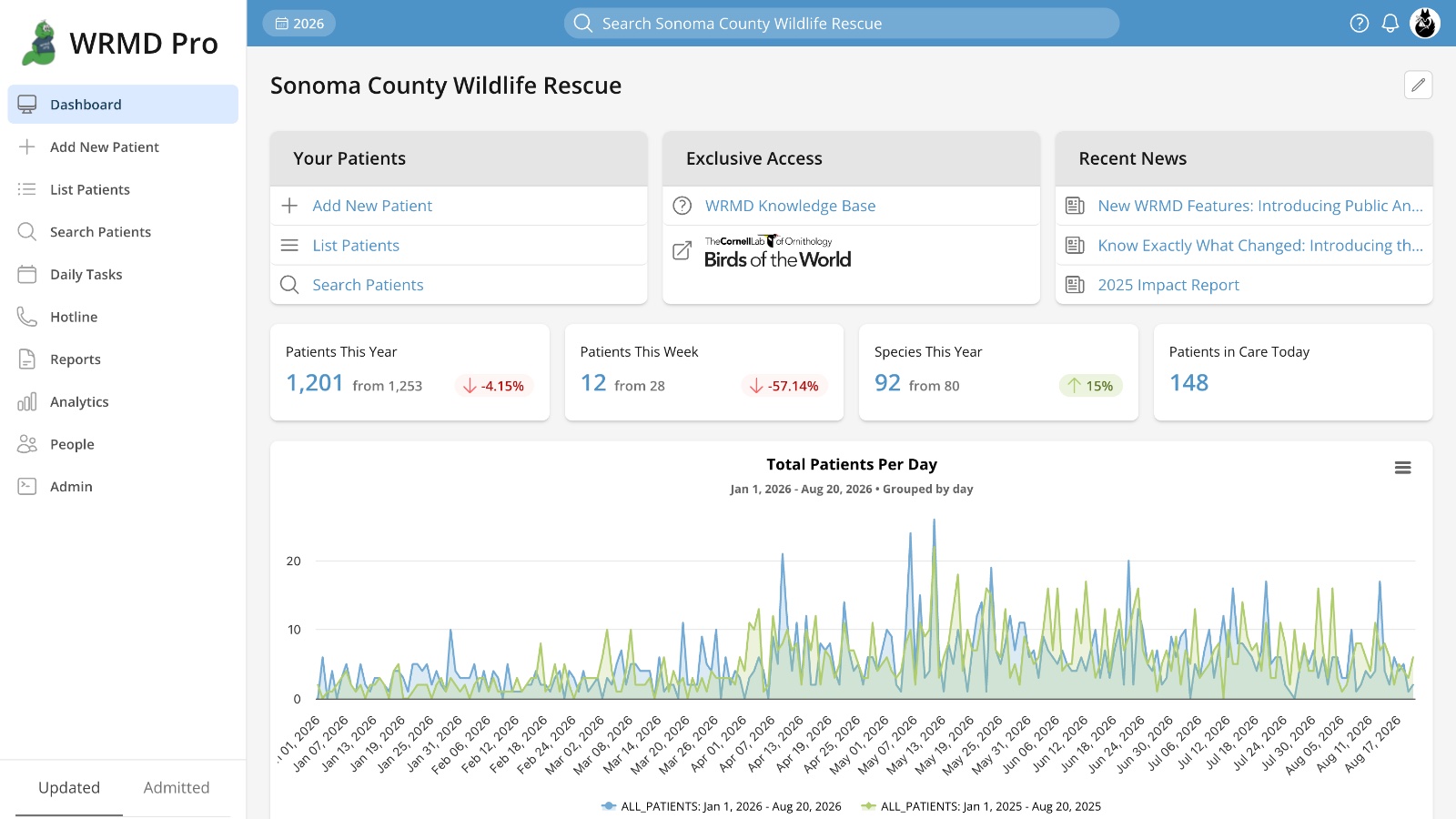Click the Admin terminal icon in sidebar
Screen dimensions: 1456x819
coord(27,487)
